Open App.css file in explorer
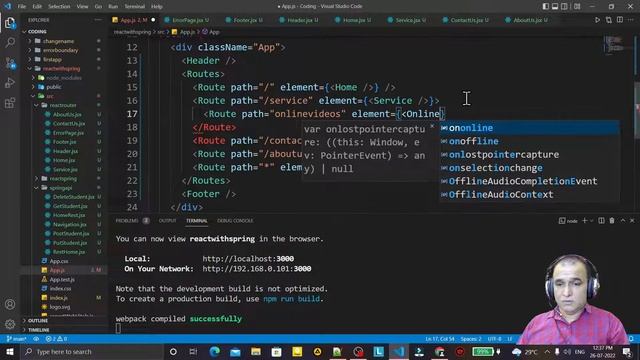Image resolution: width=640 pixels, height=360 pixels. pos(59,261)
